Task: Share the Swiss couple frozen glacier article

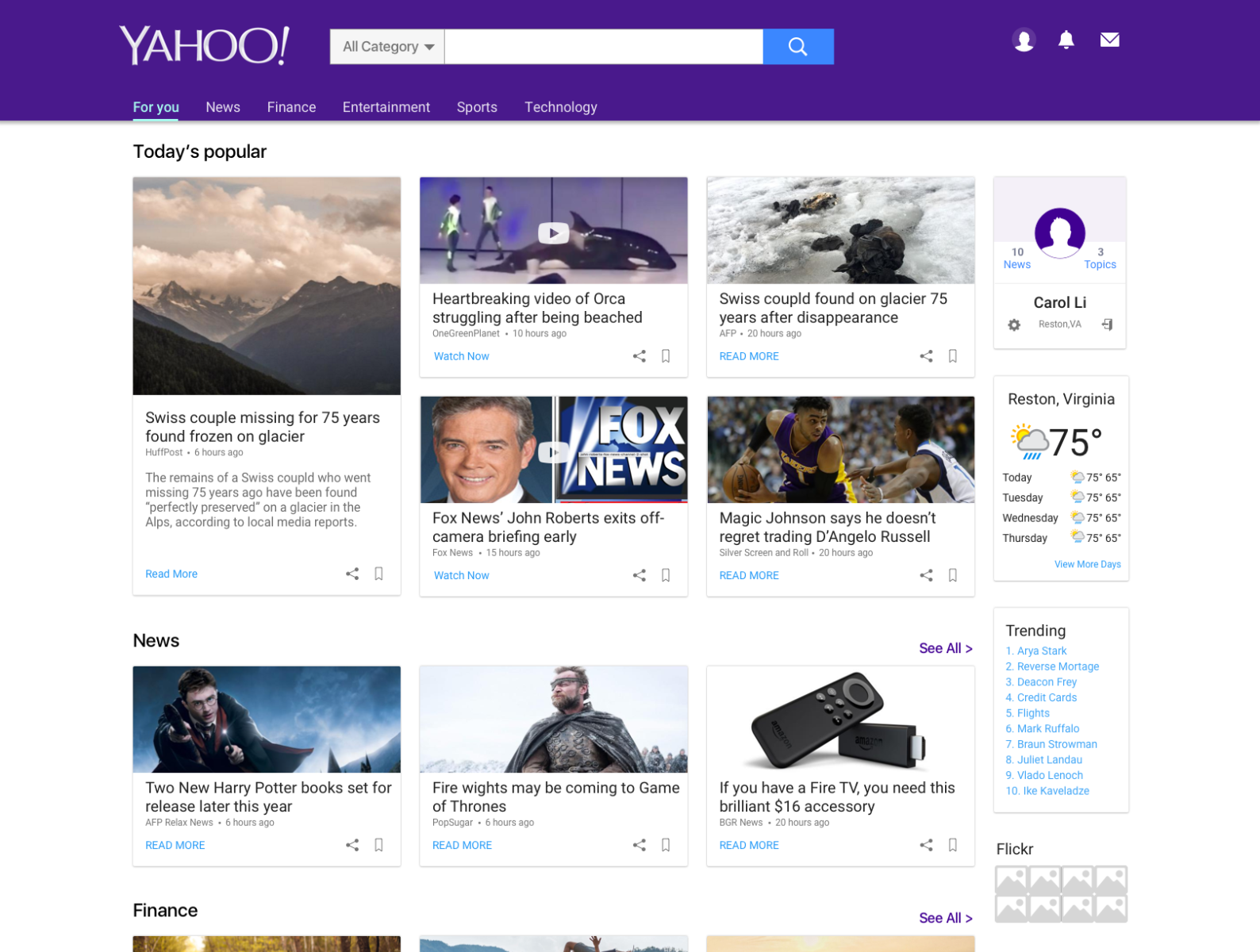Action: pos(352,574)
